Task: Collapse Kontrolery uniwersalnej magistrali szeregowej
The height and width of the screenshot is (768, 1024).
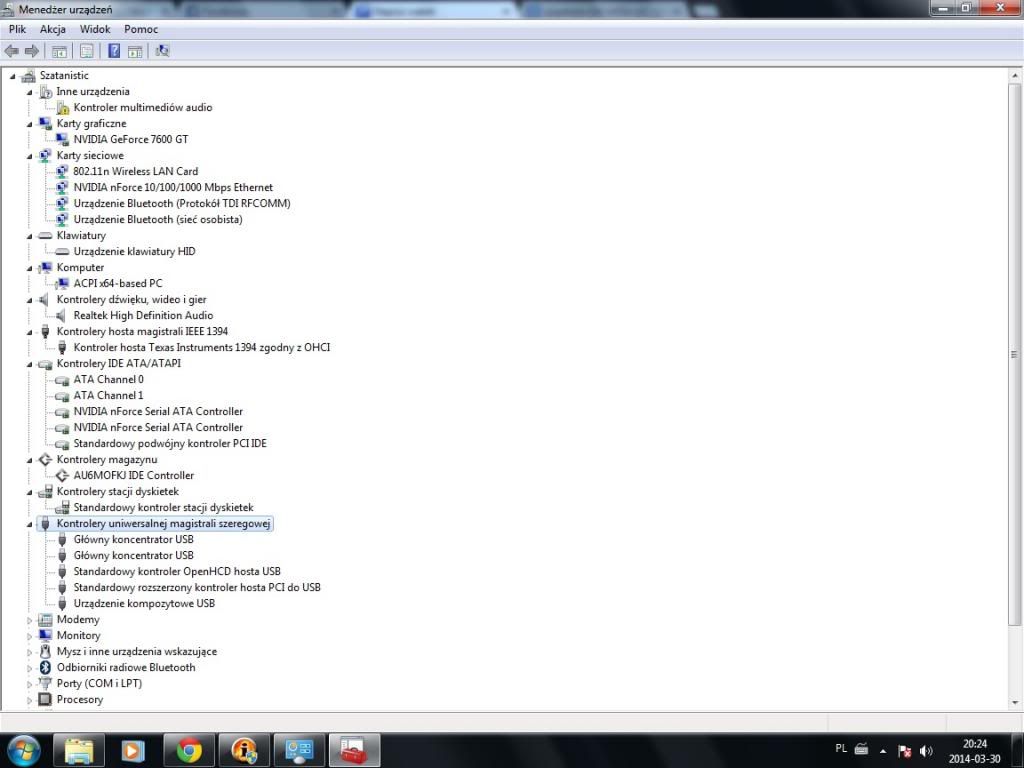Action: click(x=29, y=524)
